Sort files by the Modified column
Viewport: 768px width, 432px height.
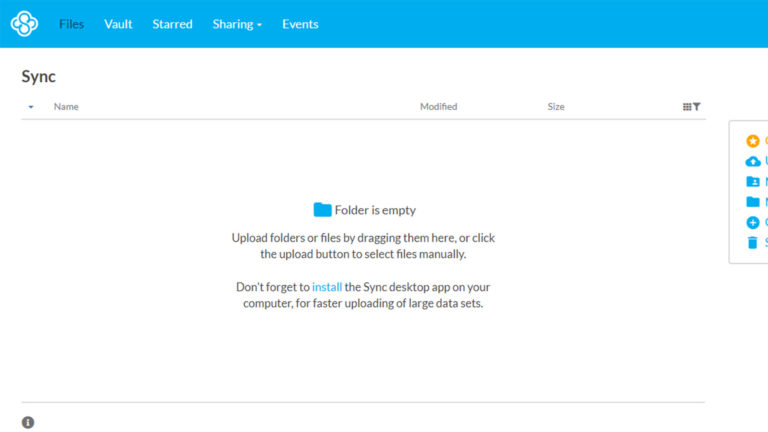438,107
